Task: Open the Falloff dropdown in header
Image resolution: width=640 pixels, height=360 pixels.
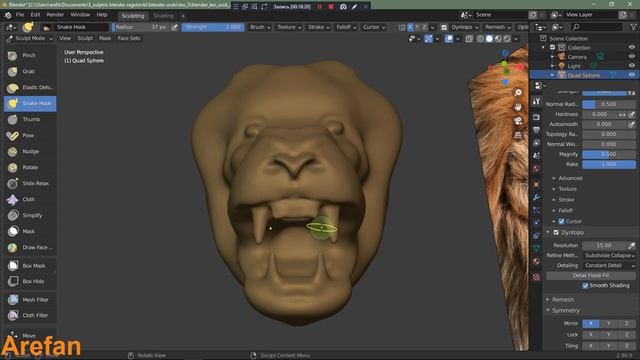Action: [x=347, y=27]
